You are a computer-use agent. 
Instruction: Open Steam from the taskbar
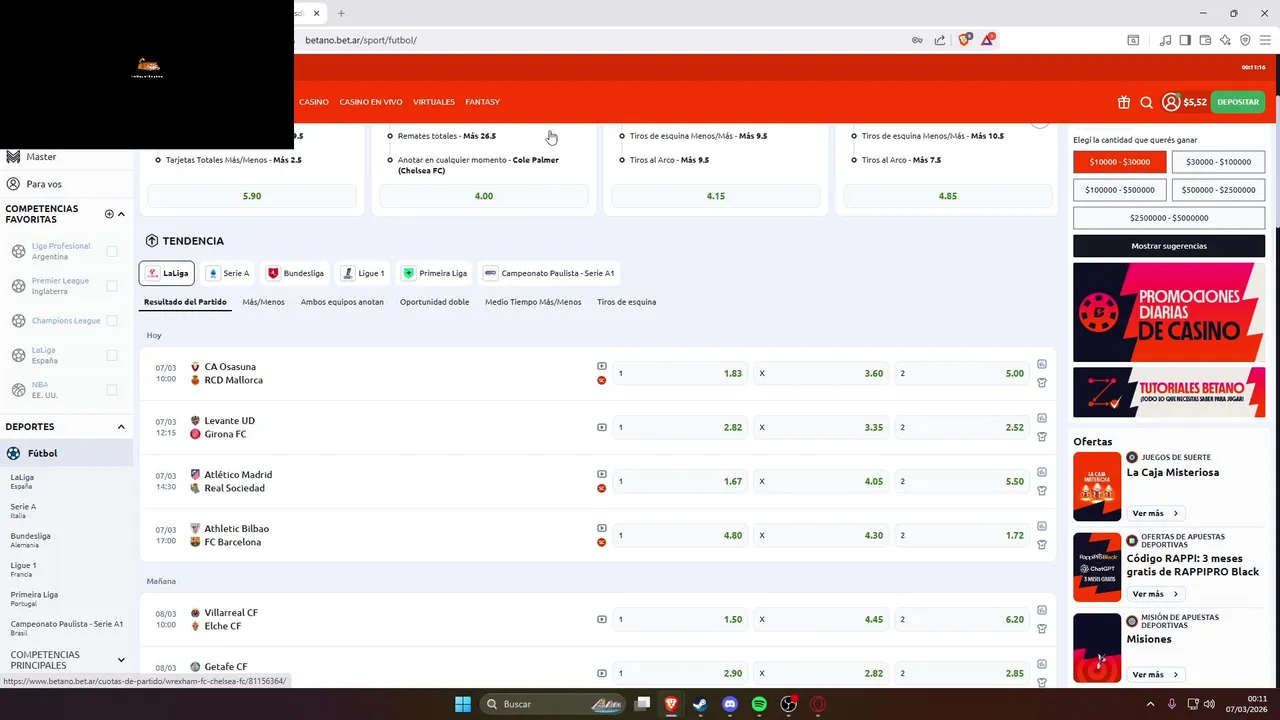click(700, 704)
